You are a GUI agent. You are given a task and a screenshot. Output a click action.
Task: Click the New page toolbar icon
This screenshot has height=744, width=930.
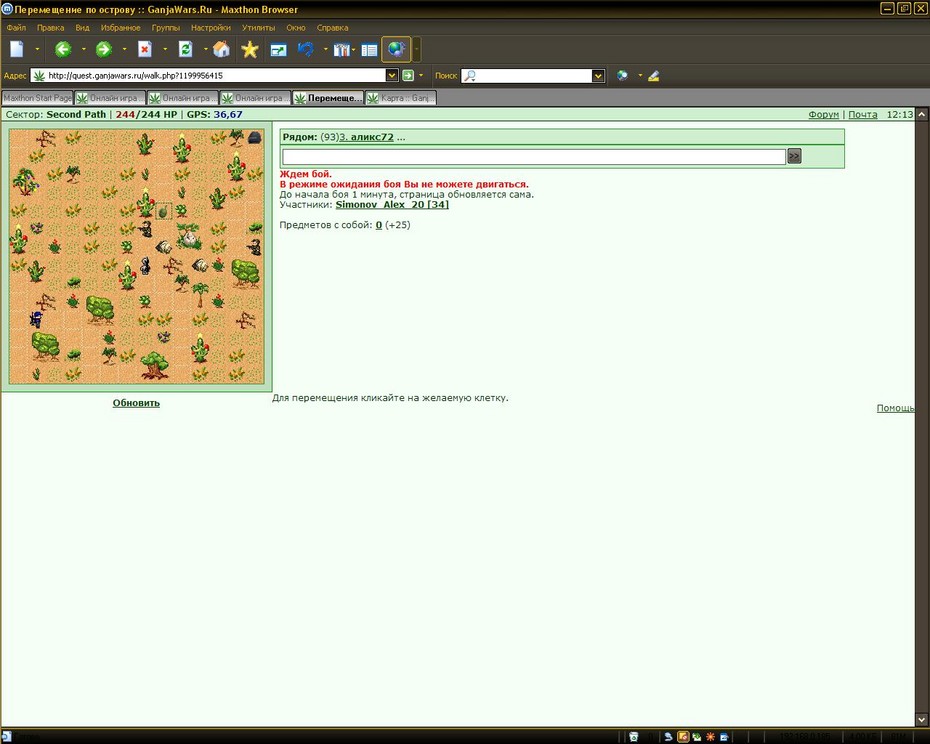(17, 49)
